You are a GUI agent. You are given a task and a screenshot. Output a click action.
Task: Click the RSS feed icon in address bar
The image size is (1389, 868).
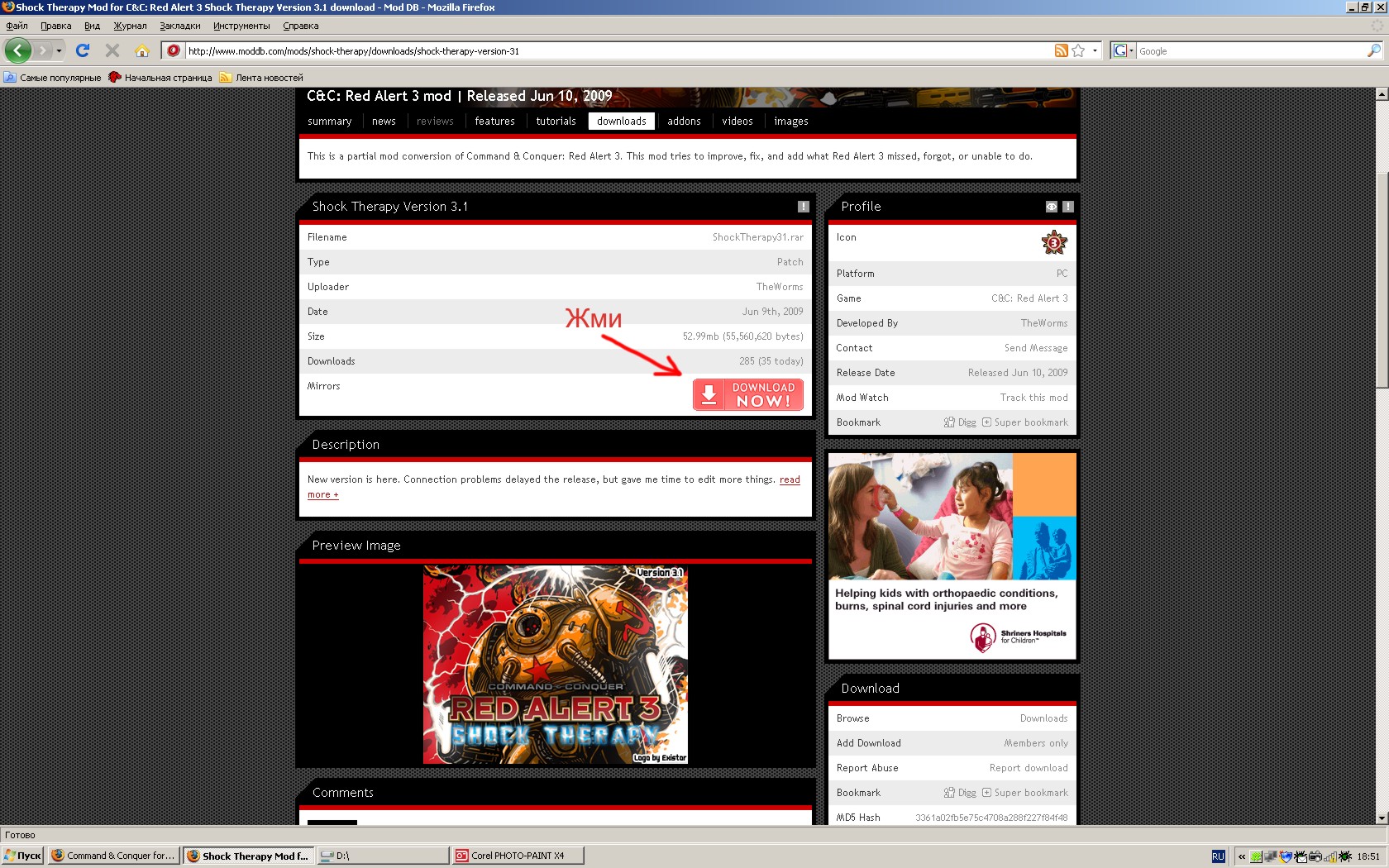[x=1062, y=50]
